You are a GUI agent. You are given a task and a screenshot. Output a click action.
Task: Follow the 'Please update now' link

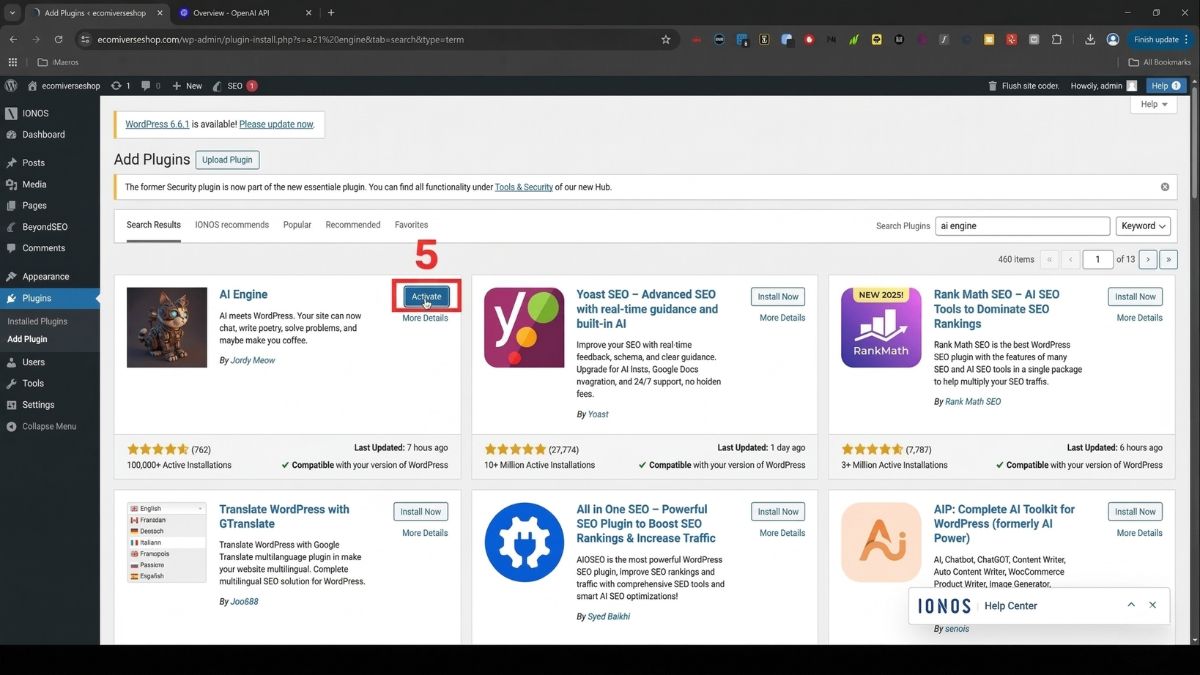276,124
